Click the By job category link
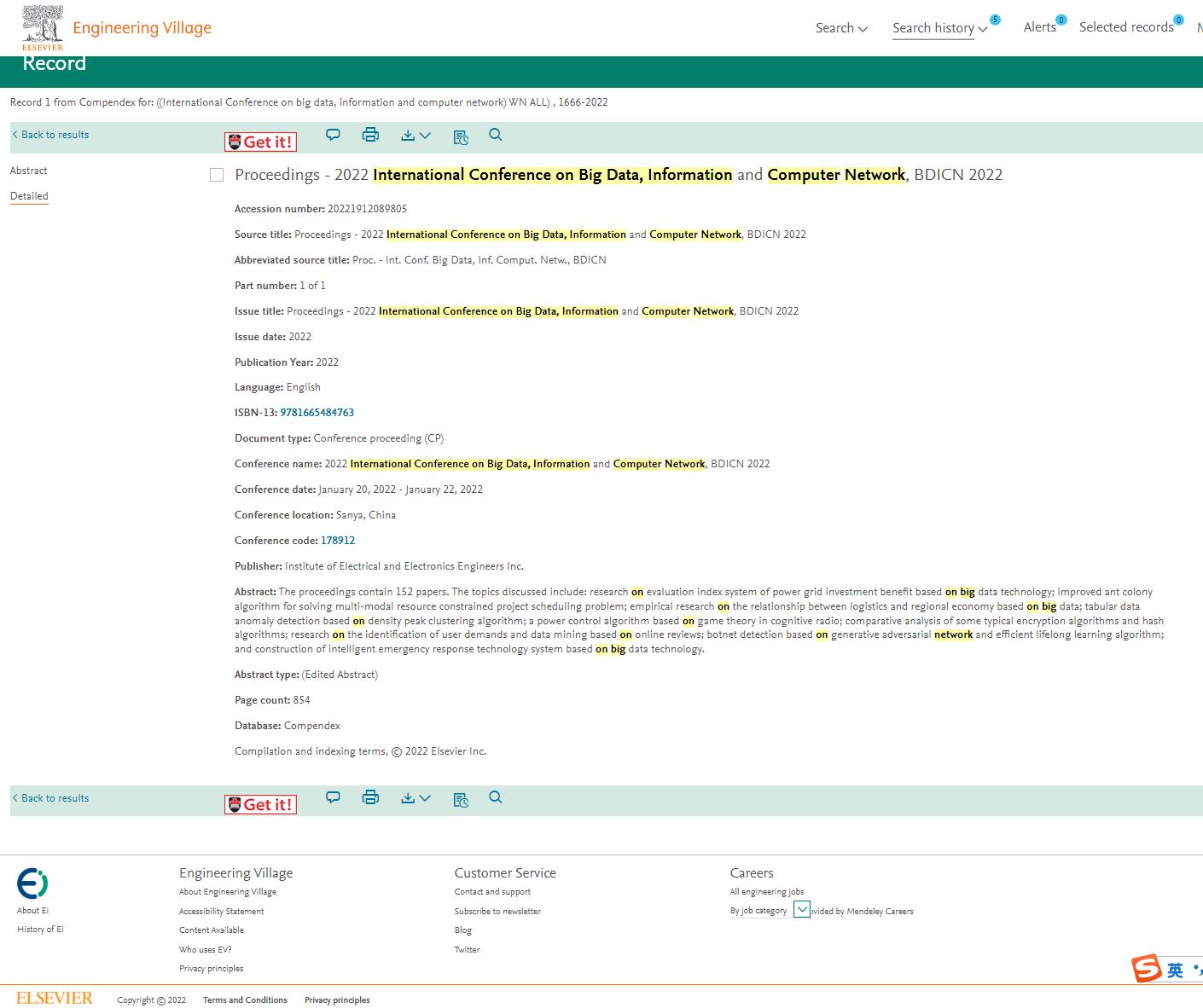 [758, 911]
